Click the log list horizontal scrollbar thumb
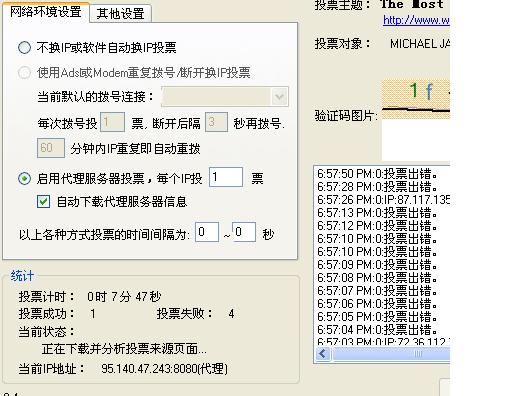 pos(392,354)
